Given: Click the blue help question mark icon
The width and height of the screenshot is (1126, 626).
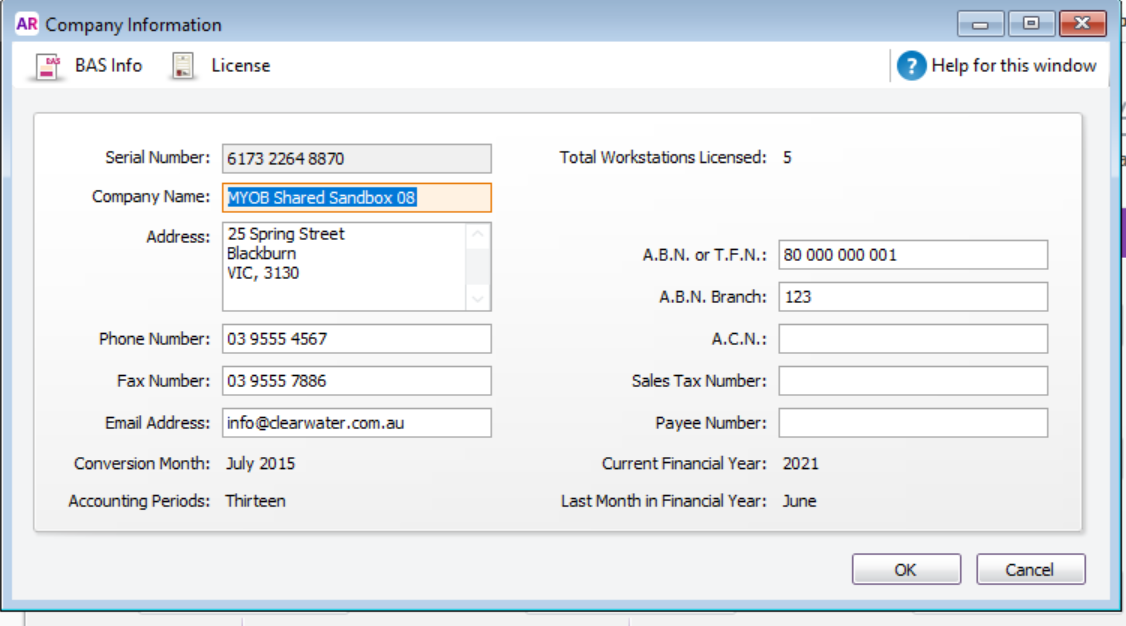Looking at the screenshot, I should (911, 65).
